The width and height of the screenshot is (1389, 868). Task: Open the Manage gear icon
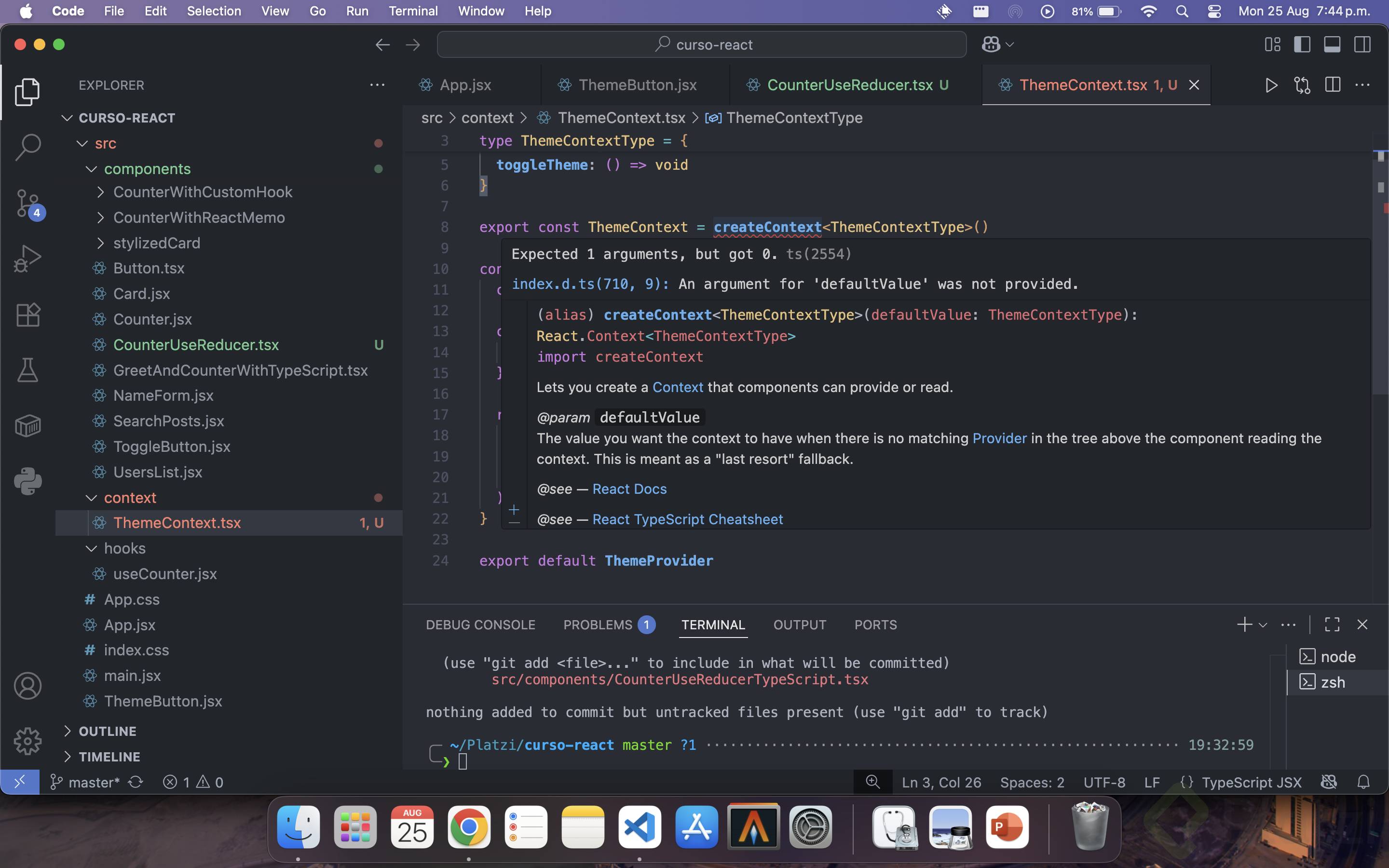point(27,741)
